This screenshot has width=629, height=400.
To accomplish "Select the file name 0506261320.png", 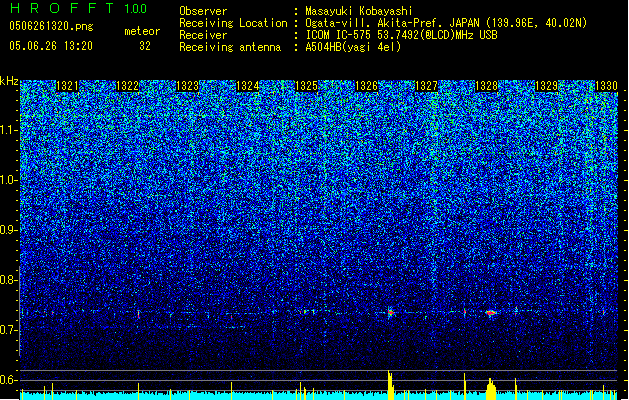I will point(51,26).
